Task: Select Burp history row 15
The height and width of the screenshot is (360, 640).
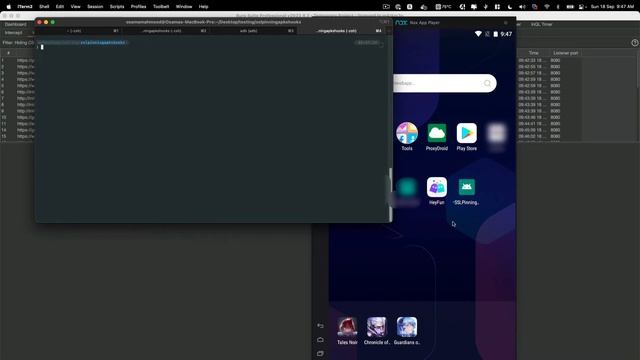Action: (x=18, y=136)
